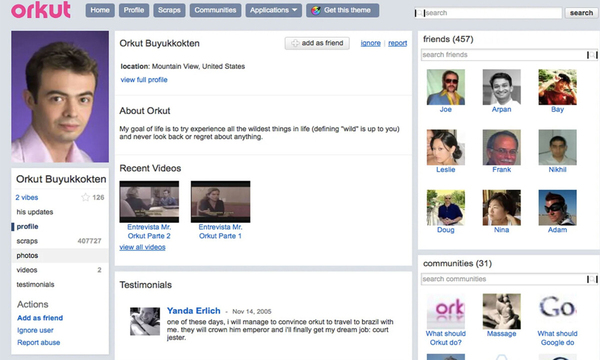Select his updates in sidebar

[35, 212]
